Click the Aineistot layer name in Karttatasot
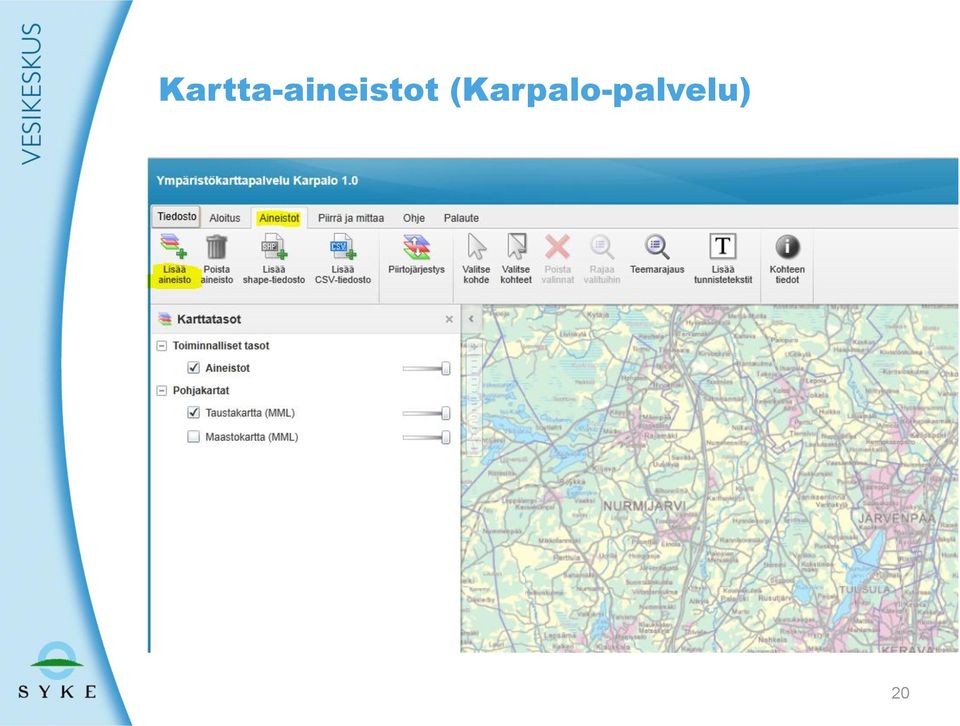Image resolution: width=960 pixels, height=726 pixels. click(x=227, y=368)
